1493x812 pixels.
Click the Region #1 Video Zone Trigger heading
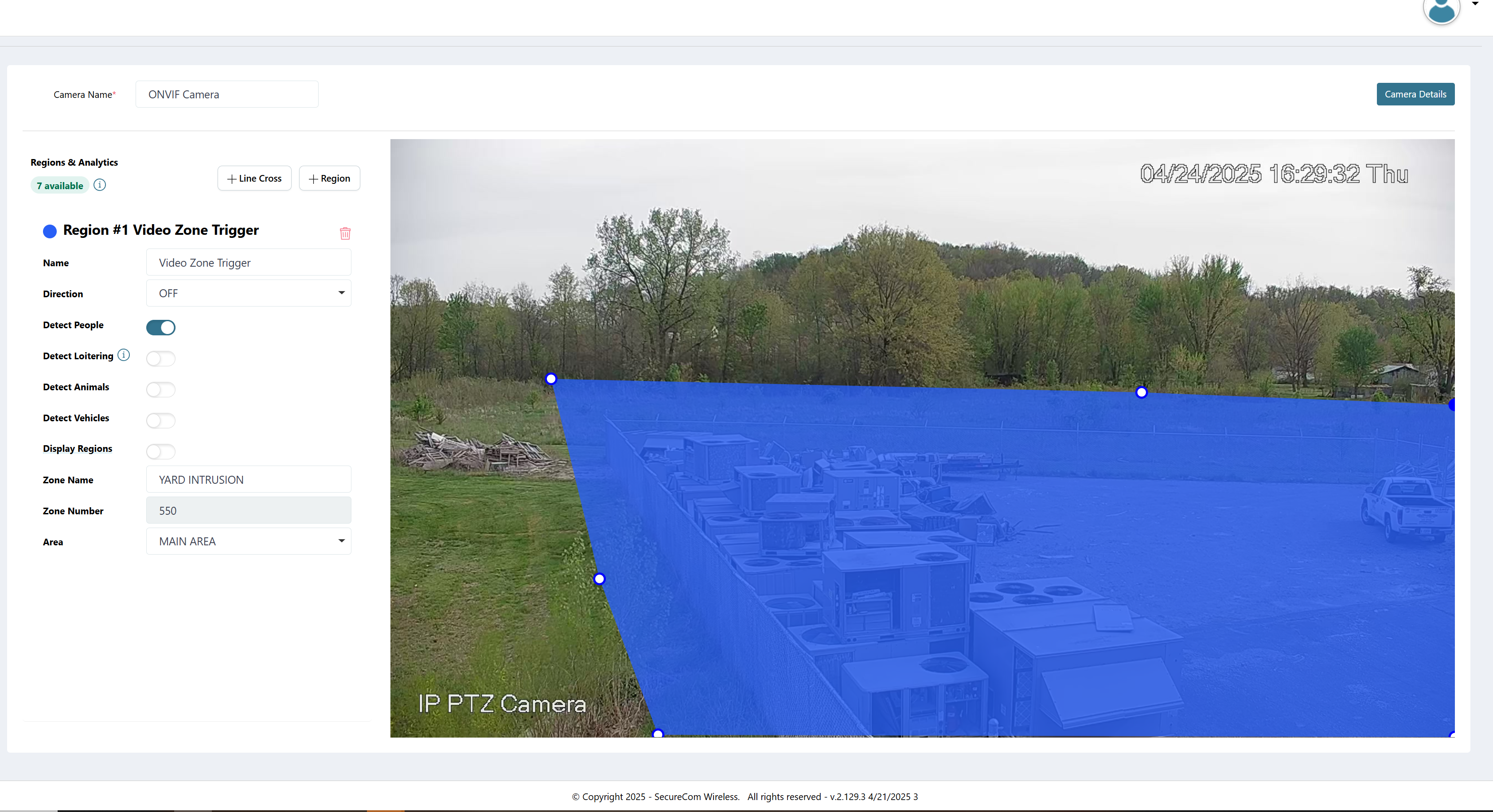pyautogui.click(x=160, y=230)
